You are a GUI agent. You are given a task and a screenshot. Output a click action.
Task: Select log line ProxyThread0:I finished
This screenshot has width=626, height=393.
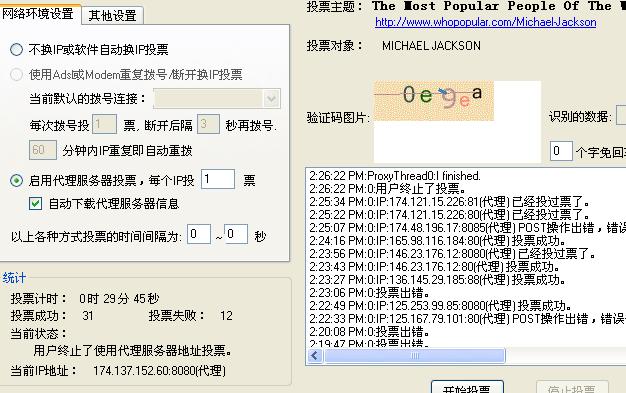point(395,176)
